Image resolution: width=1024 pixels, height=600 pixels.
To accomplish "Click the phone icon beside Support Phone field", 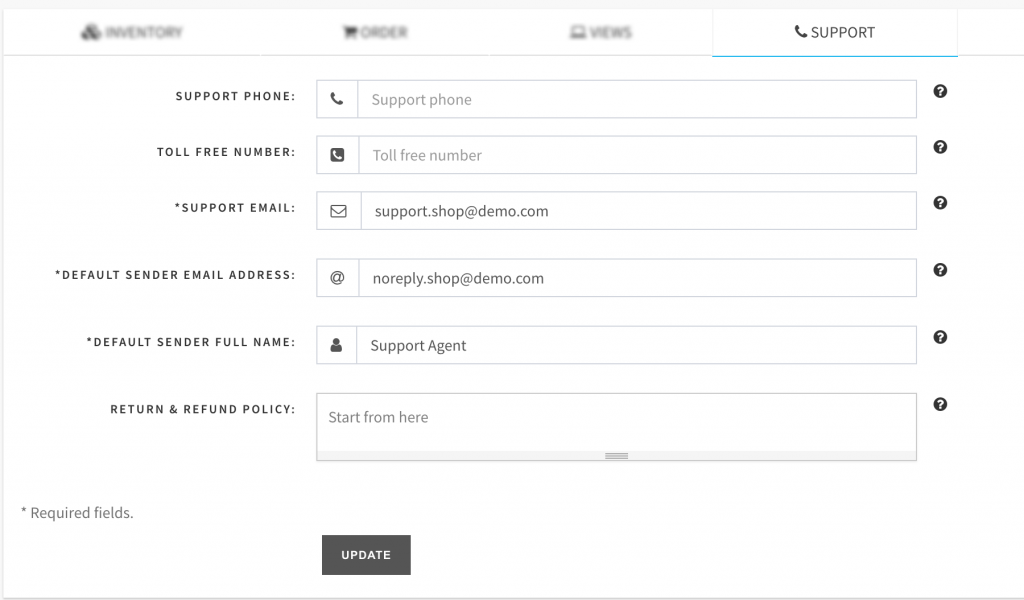I will click(337, 98).
